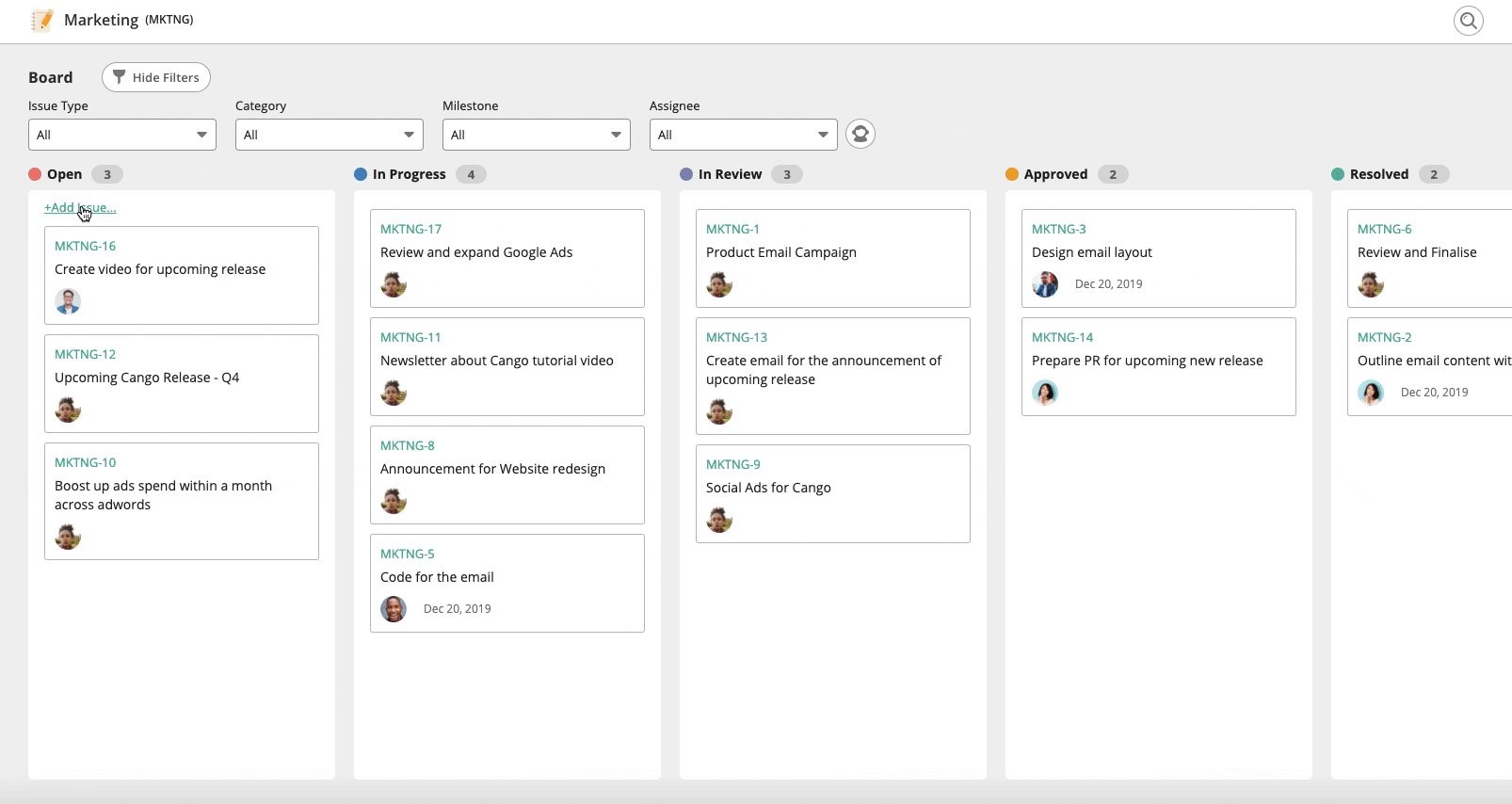Click assignee avatar on MKTNG-3 card
The width and height of the screenshot is (1512, 804).
1045,284
